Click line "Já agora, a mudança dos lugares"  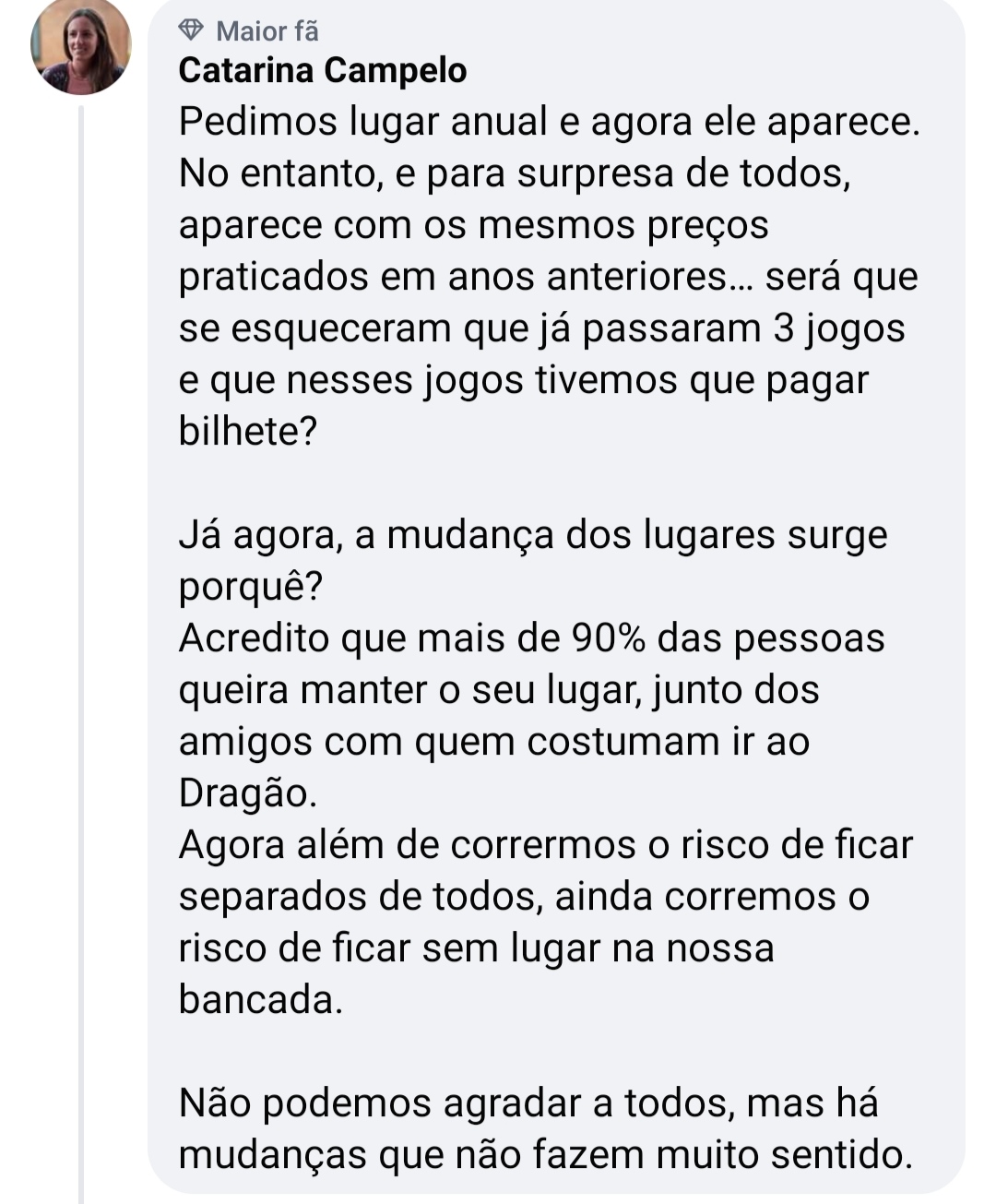[532, 535]
